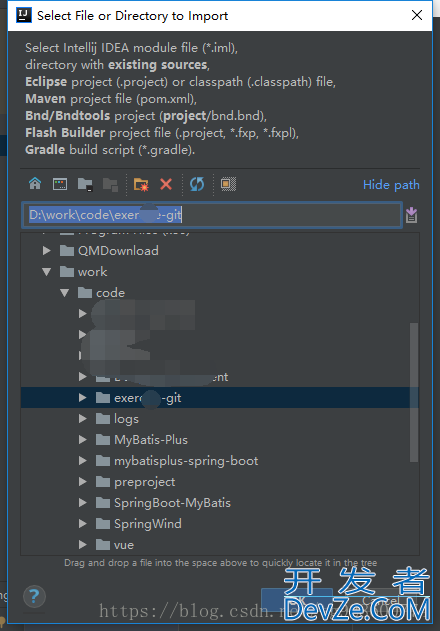Click the module directory toolbar icon
Viewport: 440px width, 631px height.
coord(110,184)
